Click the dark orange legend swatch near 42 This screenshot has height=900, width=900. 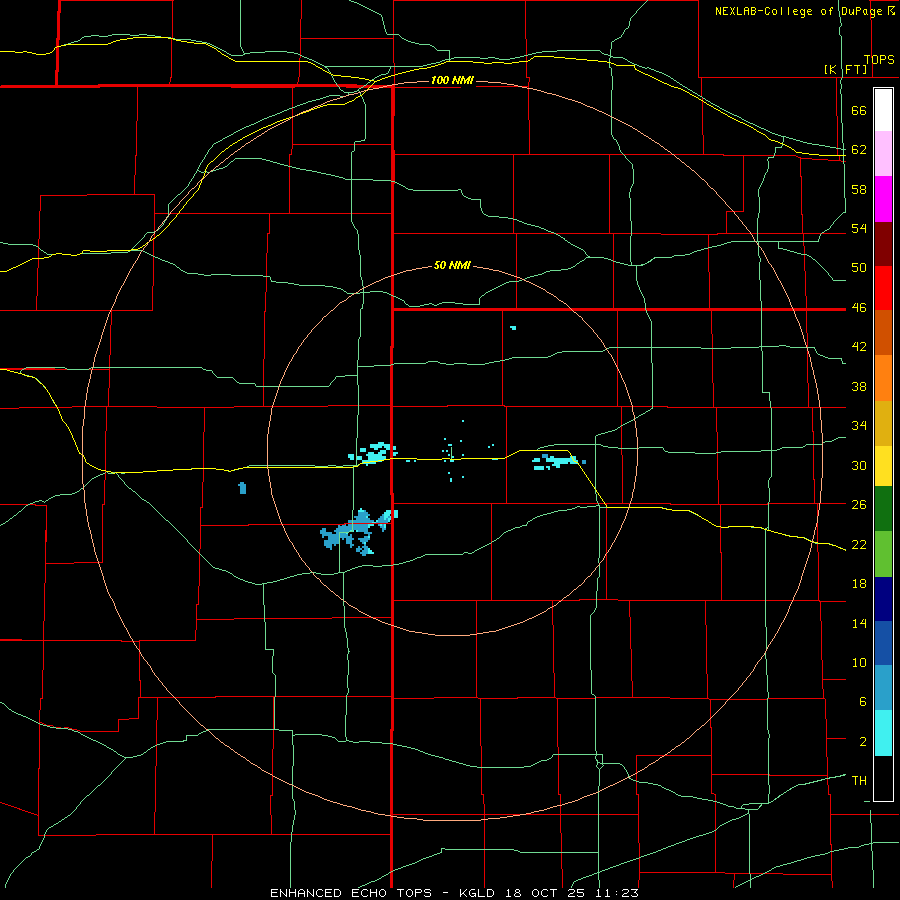pos(883,332)
